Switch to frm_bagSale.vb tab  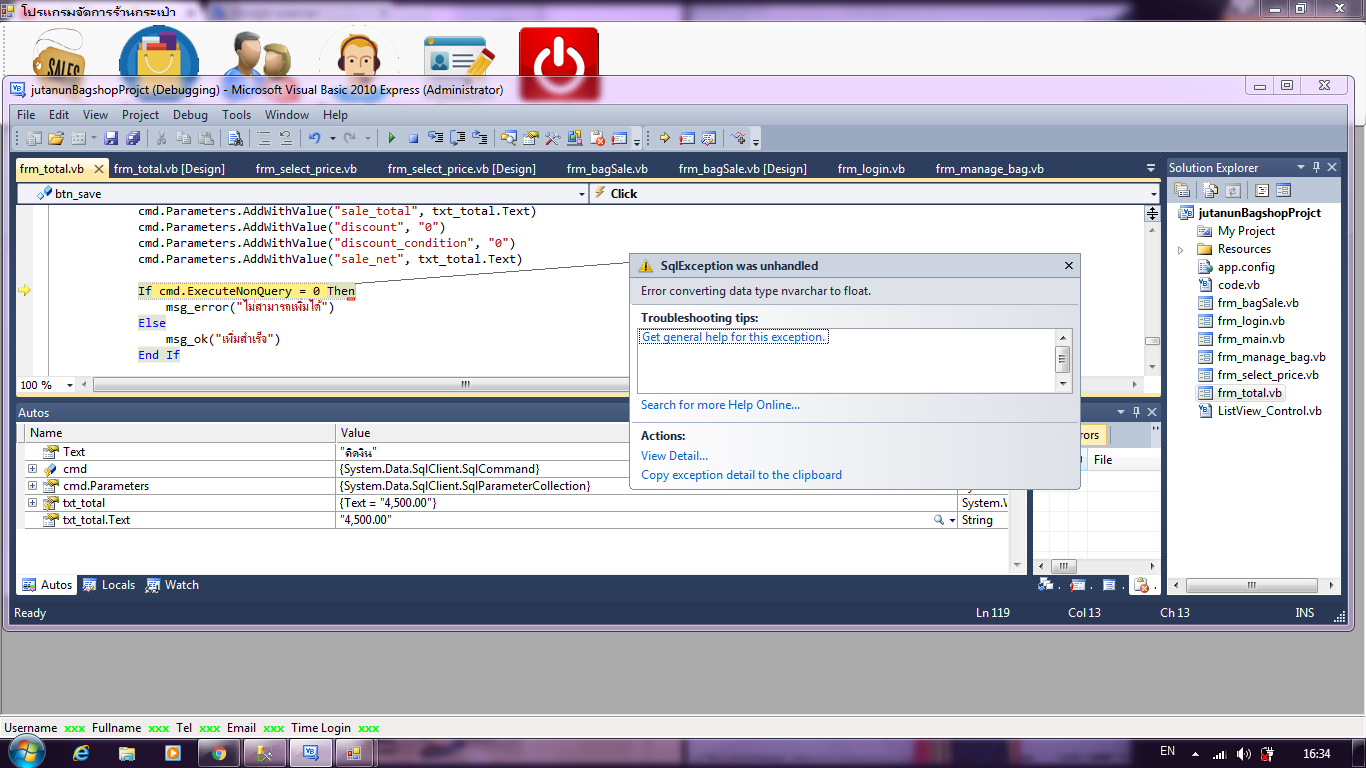[x=607, y=168]
